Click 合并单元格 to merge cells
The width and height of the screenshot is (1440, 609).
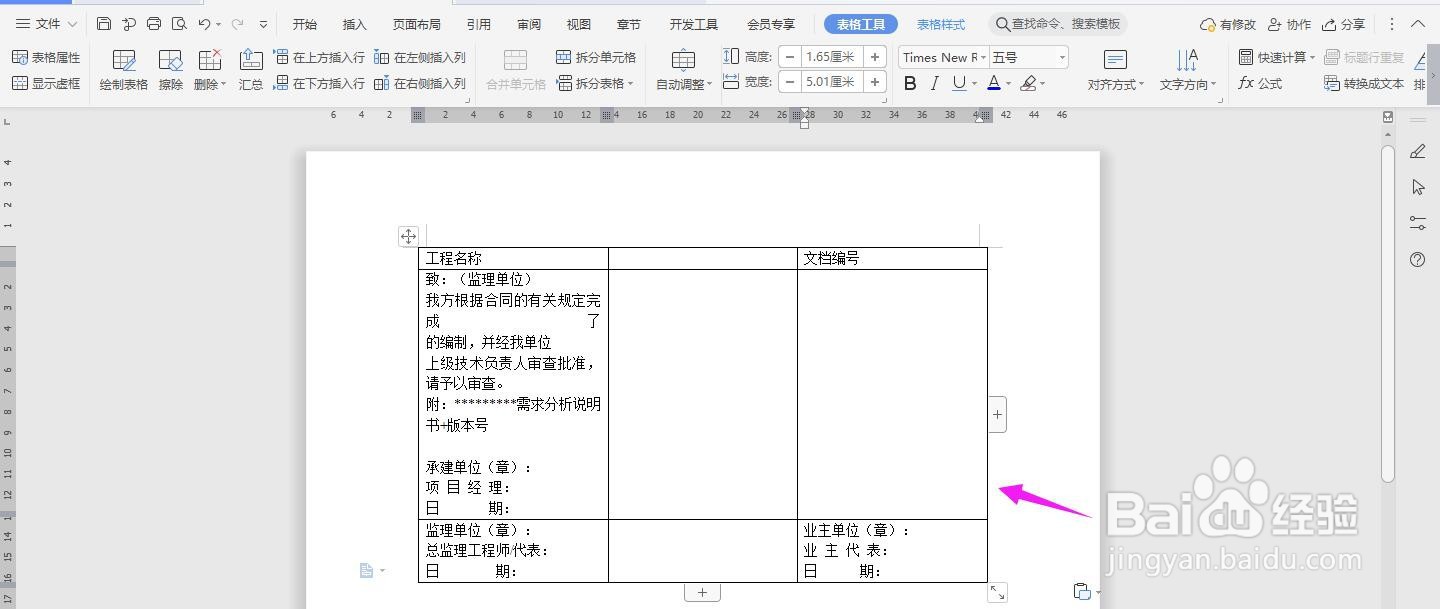(x=513, y=70)
